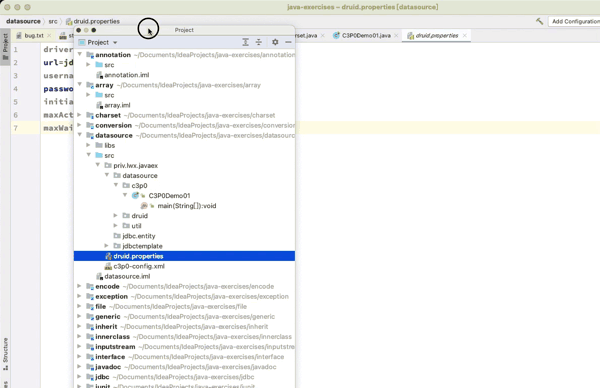Select the innerclass module
600x388 pixels.
point(112,336)
